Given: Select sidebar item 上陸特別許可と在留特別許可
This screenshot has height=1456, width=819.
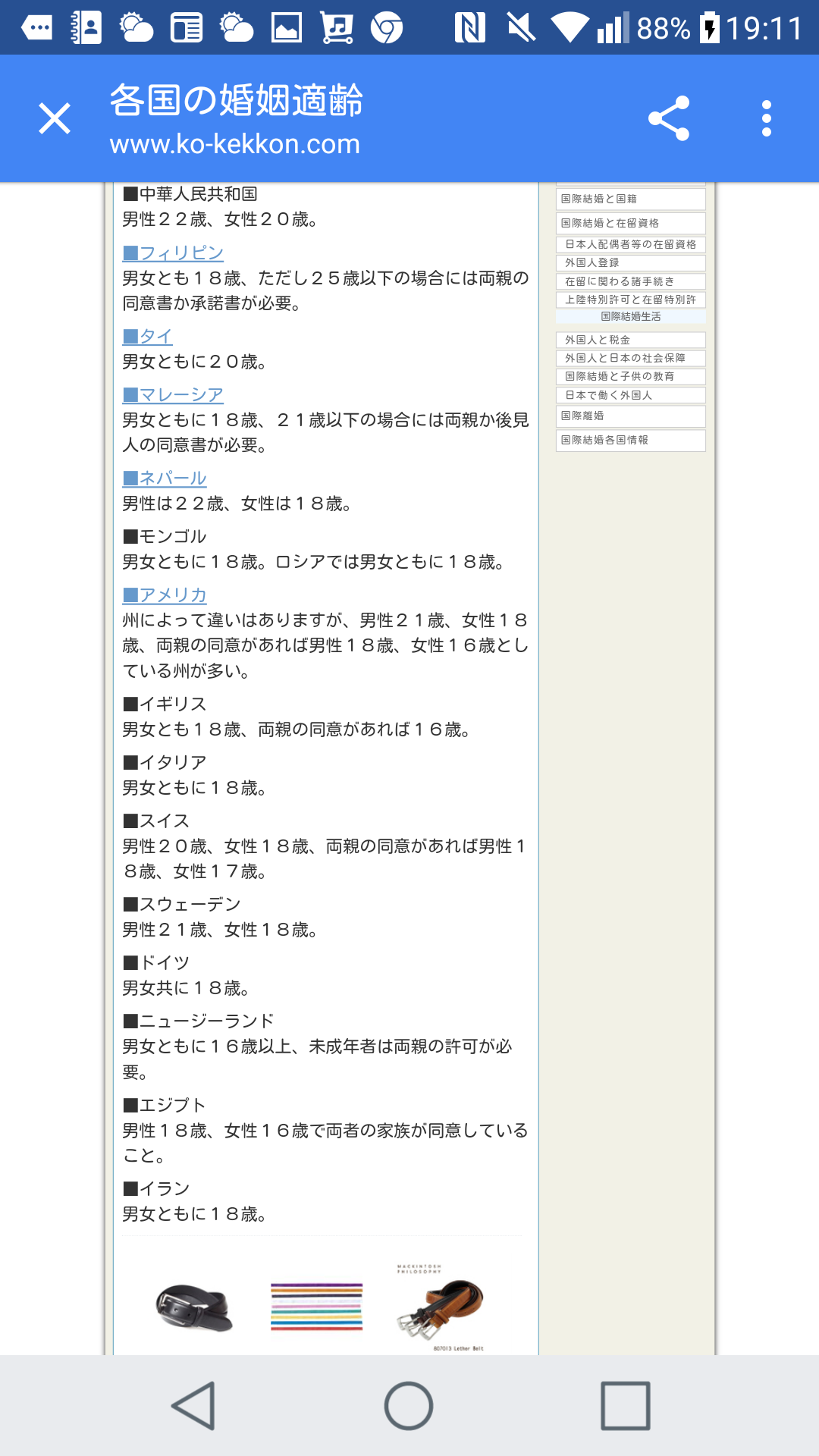Looking at the screenshot, I should [x=631, y=300].
